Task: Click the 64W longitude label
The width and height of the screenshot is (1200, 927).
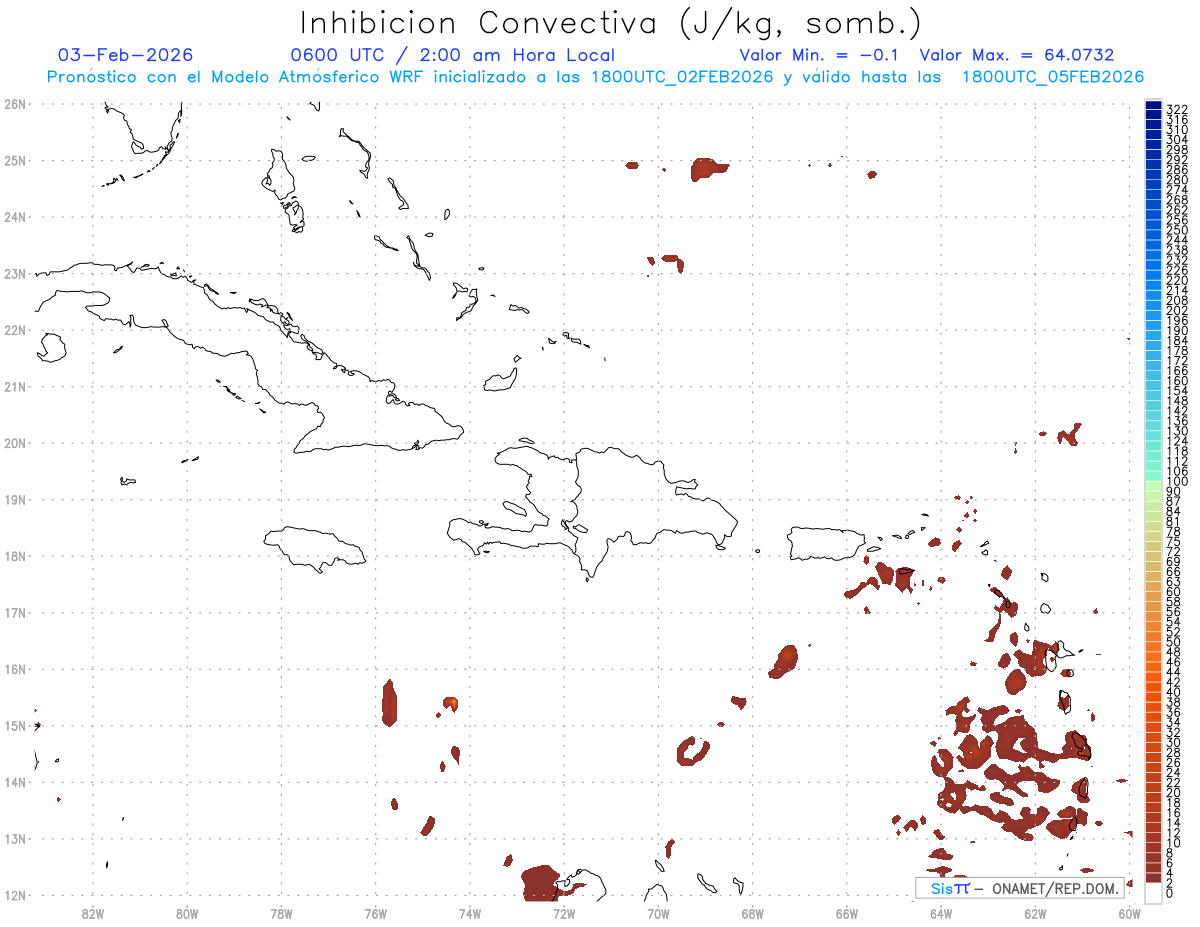Action: pos(941,913)
